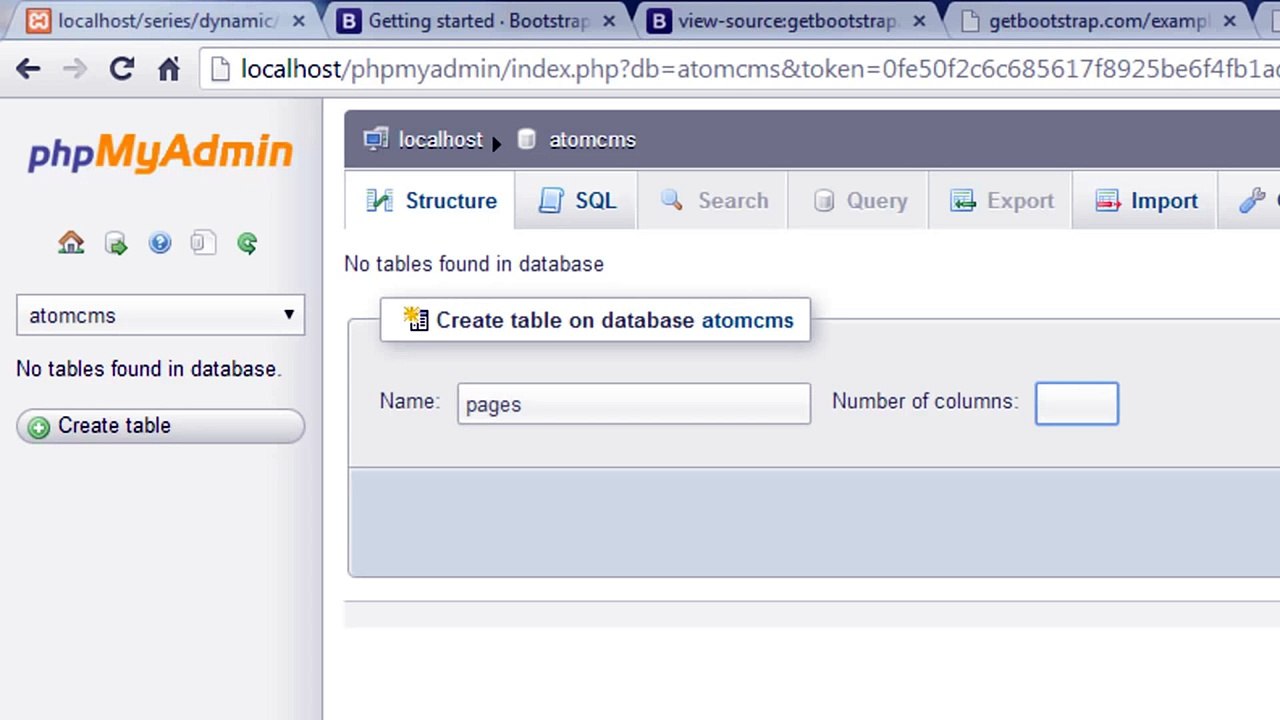Click the SQL documentation icon in sidebar
This screenshot has width=1280, height=720.
pos(203,243)
